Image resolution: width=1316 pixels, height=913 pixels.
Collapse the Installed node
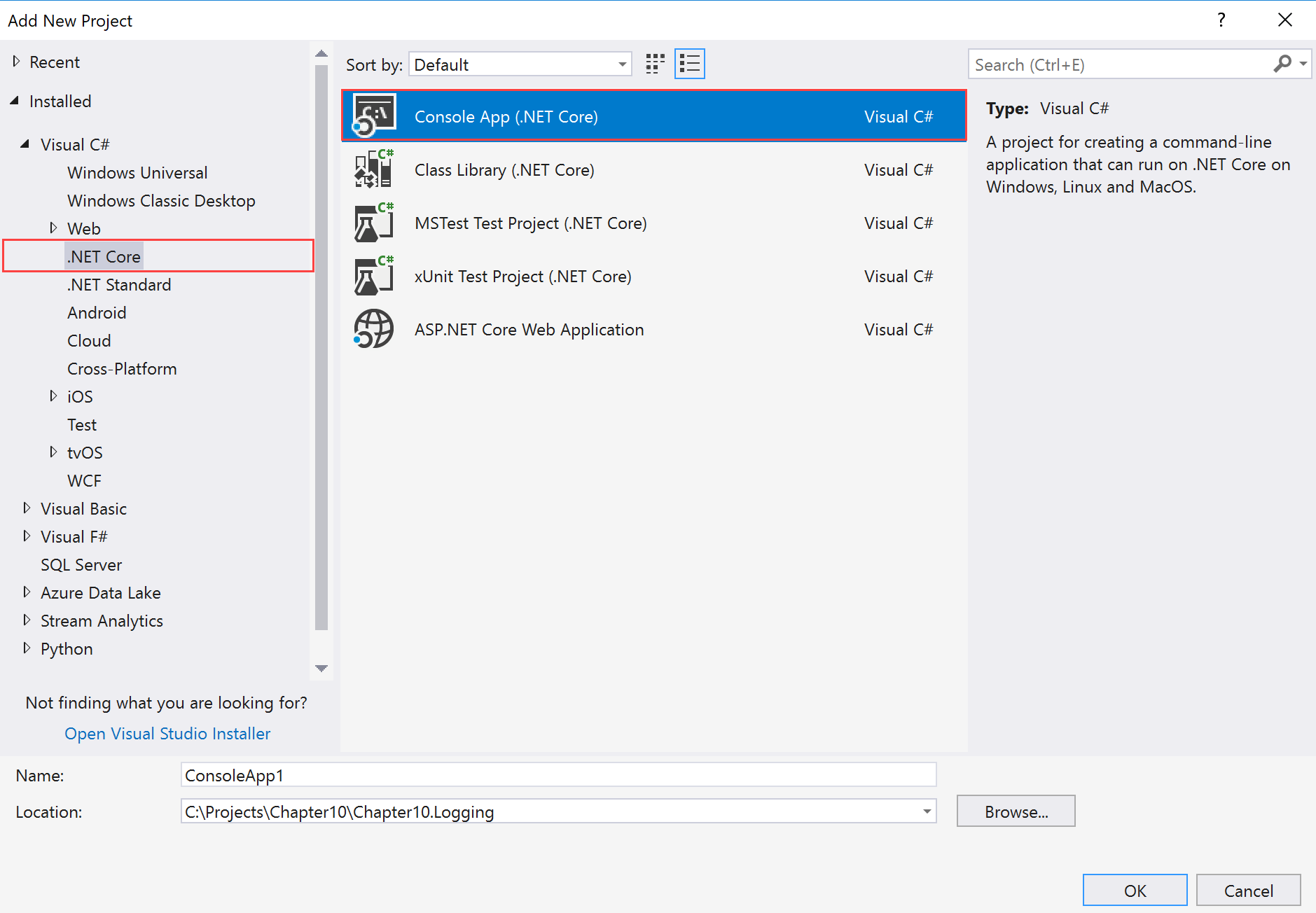tap(15, 101)
